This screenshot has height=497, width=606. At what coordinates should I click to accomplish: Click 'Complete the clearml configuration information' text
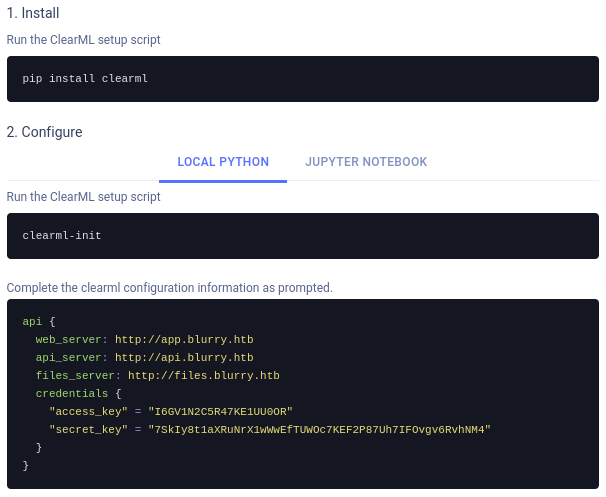click(170, 288)
